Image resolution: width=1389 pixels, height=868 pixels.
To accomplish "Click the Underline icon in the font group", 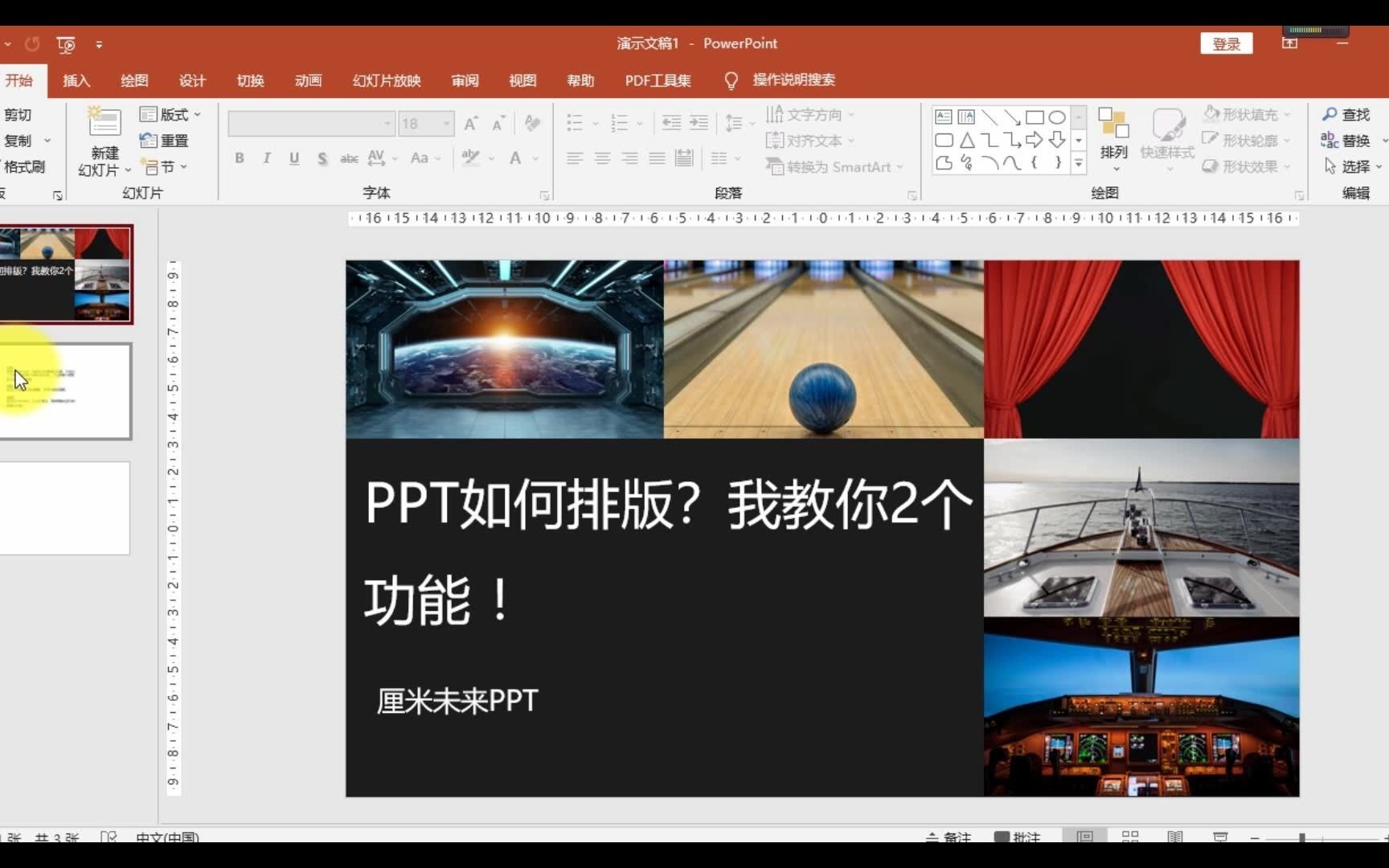I will [x=293, y=158].
